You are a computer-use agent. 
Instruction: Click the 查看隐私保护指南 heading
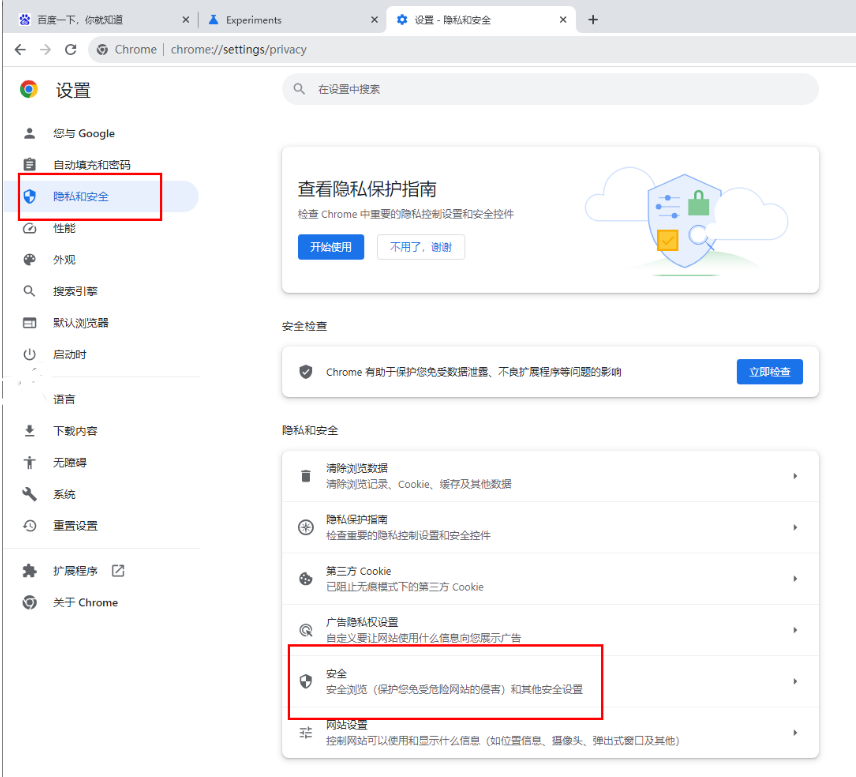point(367,189)
